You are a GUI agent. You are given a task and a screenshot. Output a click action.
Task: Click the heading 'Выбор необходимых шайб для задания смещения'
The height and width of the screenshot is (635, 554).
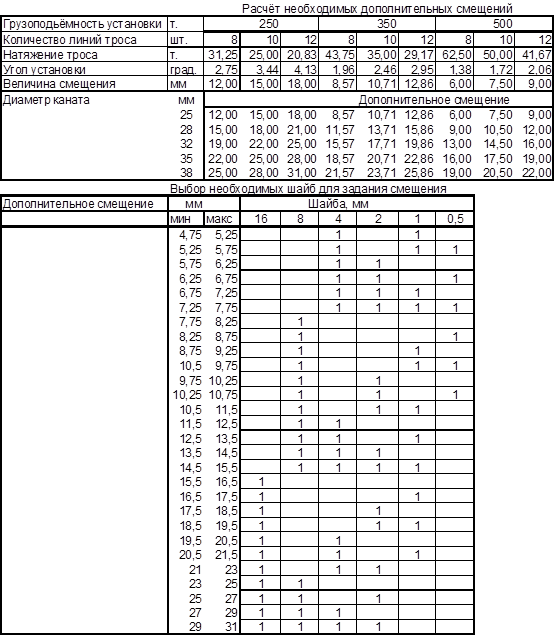pyautogui.click(x=308, y=189)
